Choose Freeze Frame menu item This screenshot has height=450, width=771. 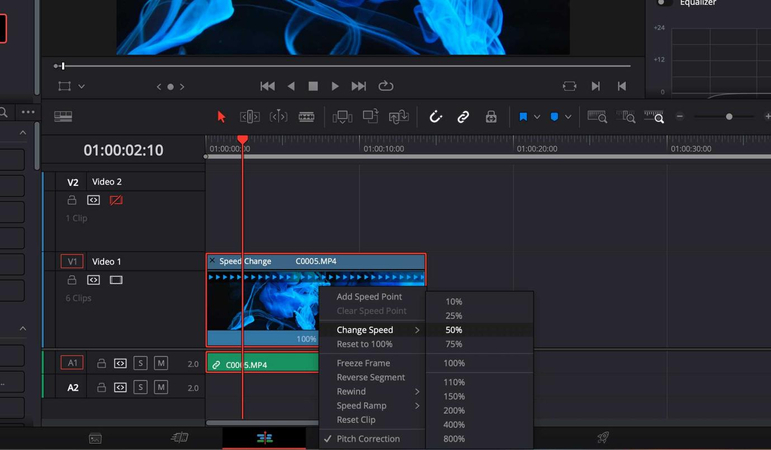pos(372,363)
